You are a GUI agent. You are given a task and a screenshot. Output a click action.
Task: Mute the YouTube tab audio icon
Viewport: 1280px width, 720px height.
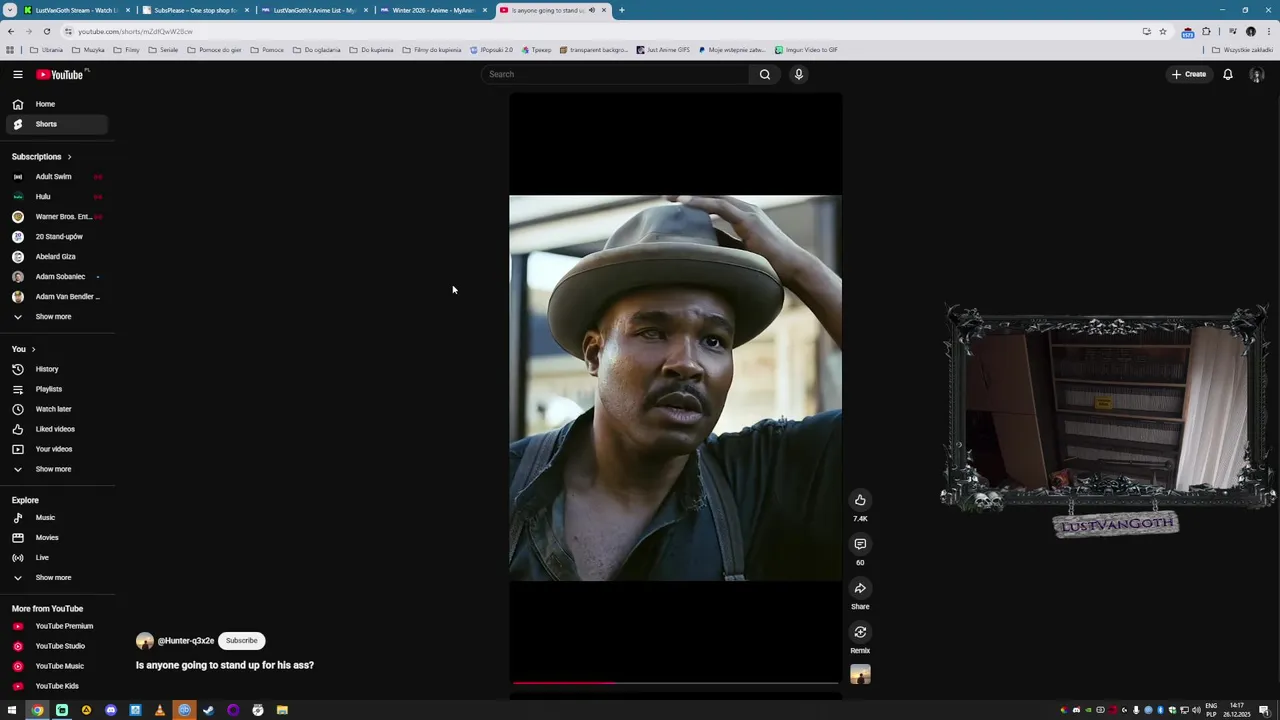point(591,10)
